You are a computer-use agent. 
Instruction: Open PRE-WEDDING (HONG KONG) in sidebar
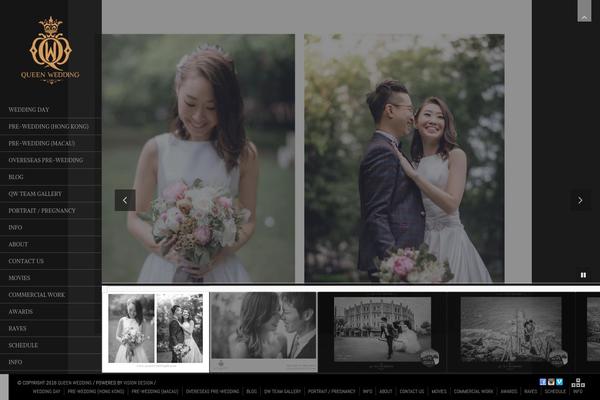[49, 126]
